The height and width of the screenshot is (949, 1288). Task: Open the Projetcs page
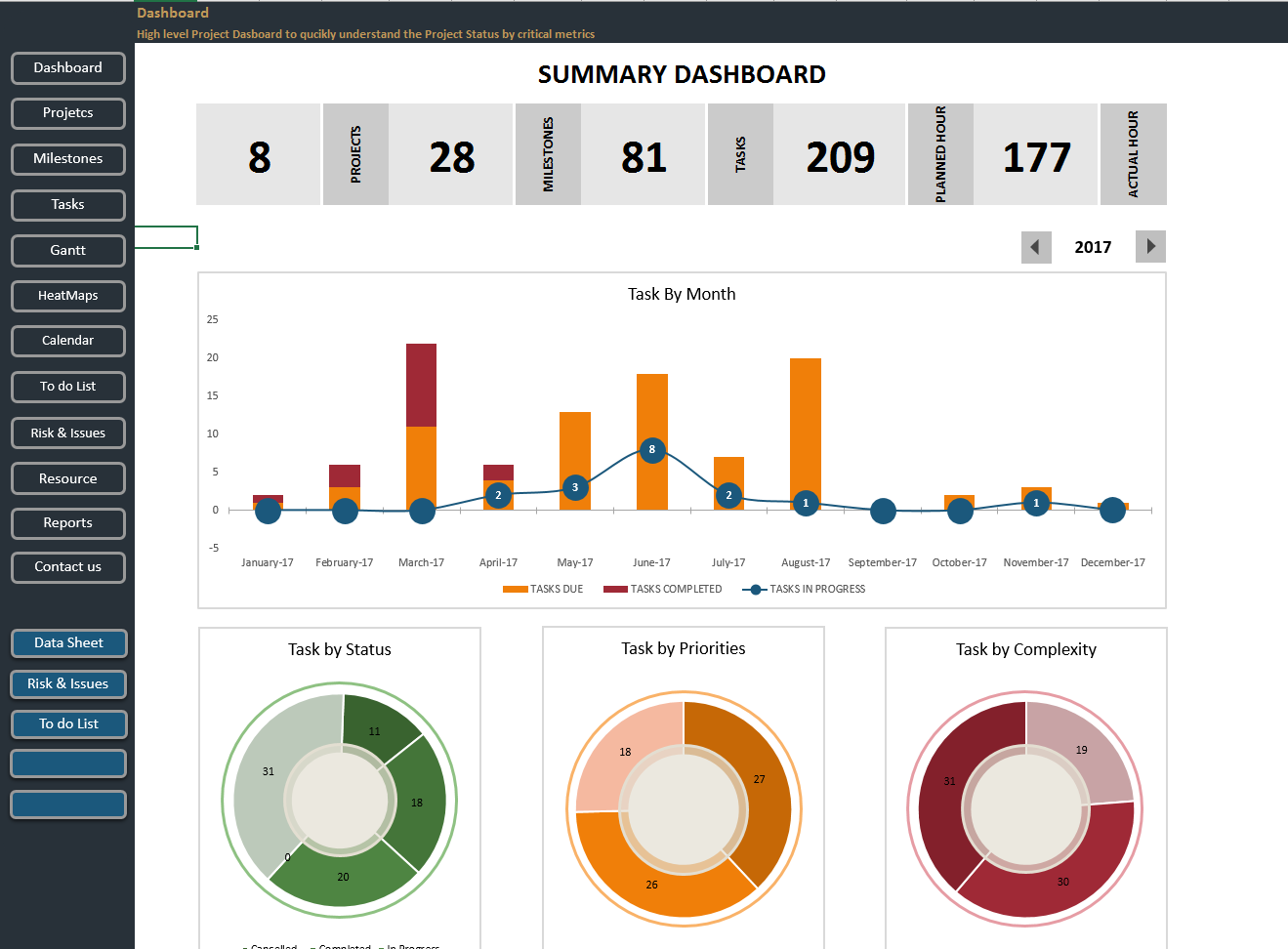pyautogui.click(x=67, y=113)
